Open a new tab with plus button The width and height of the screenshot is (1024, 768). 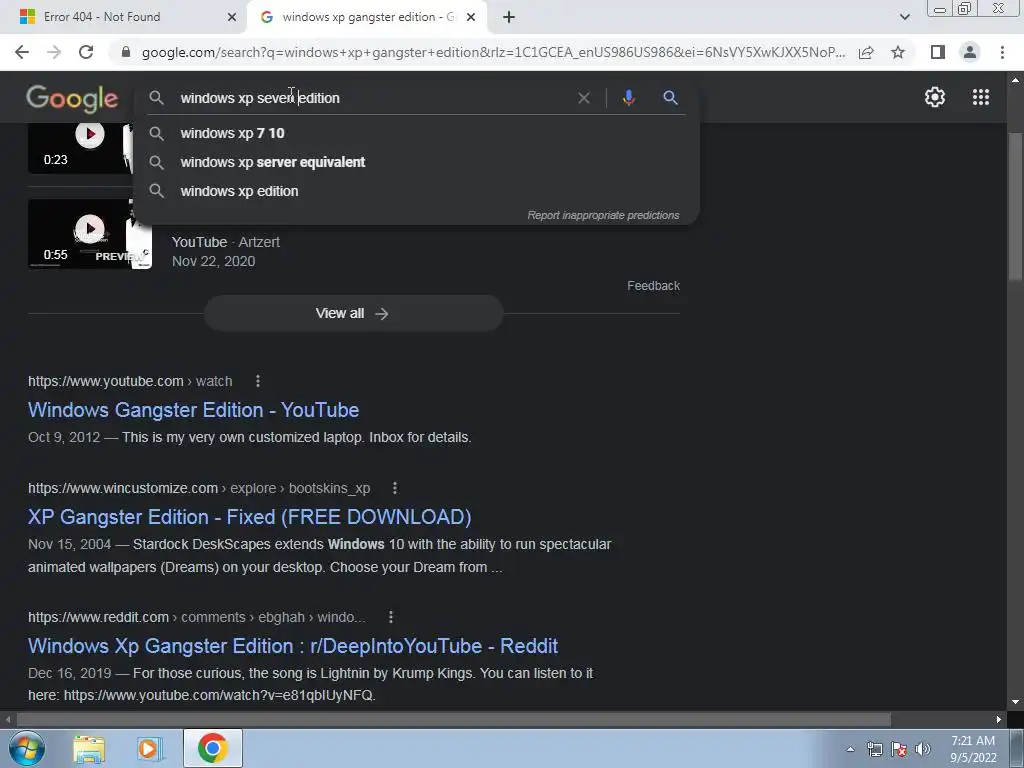tap(509, 17)
